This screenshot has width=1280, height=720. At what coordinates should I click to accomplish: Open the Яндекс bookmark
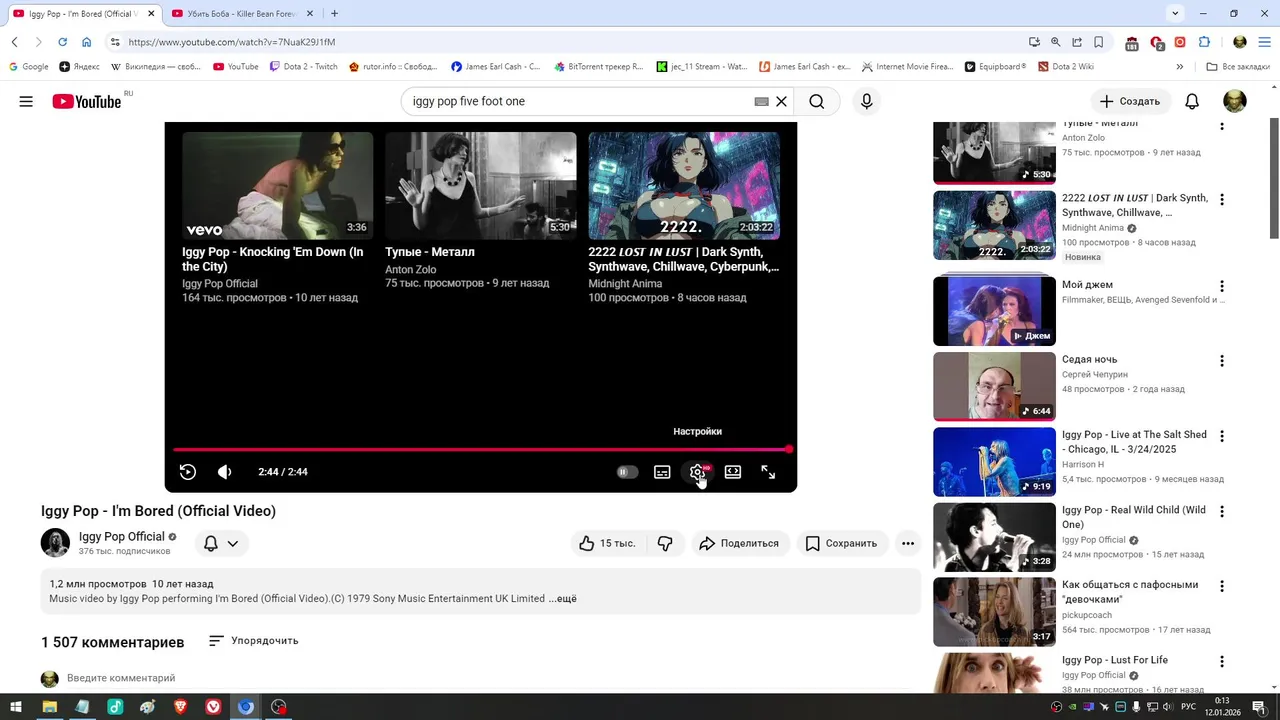point(80,67)
